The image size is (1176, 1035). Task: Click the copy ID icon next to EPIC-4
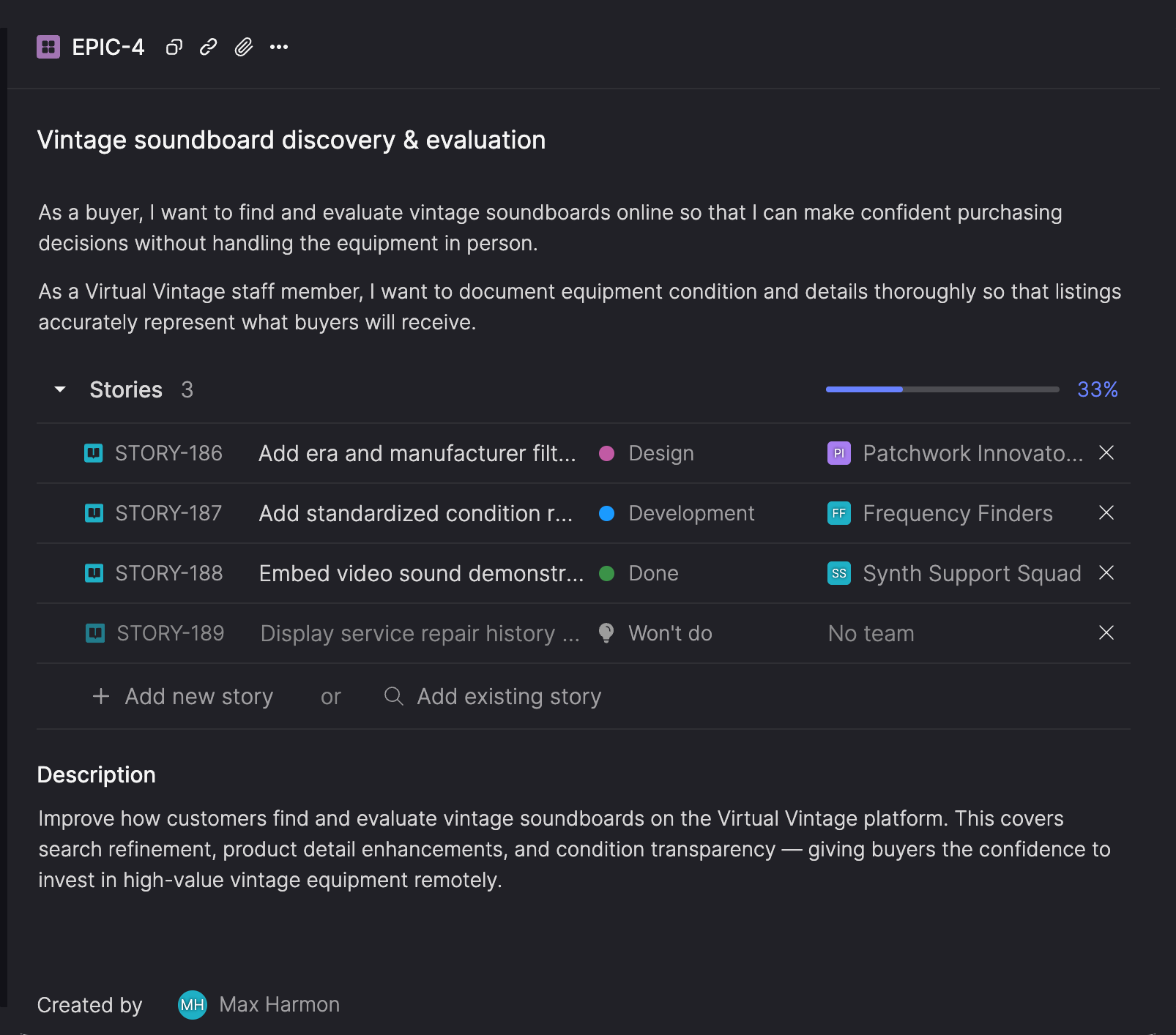[174, 48]
